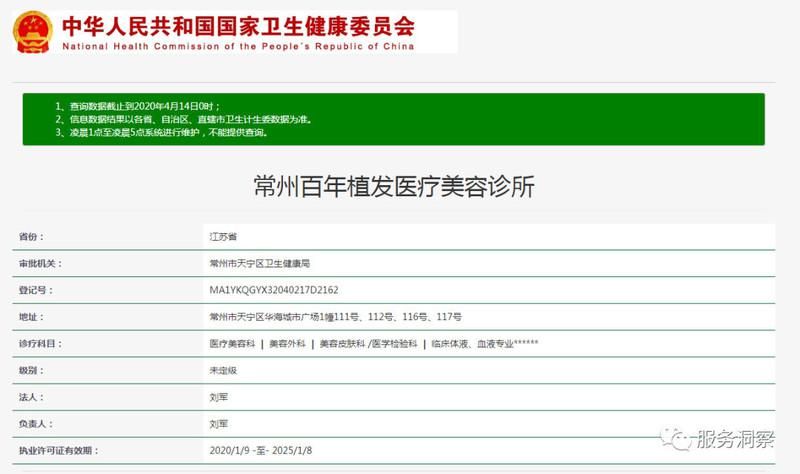Select the province value 江苏省
Viewport: 800px width, 474px height.
coord(222,237)
